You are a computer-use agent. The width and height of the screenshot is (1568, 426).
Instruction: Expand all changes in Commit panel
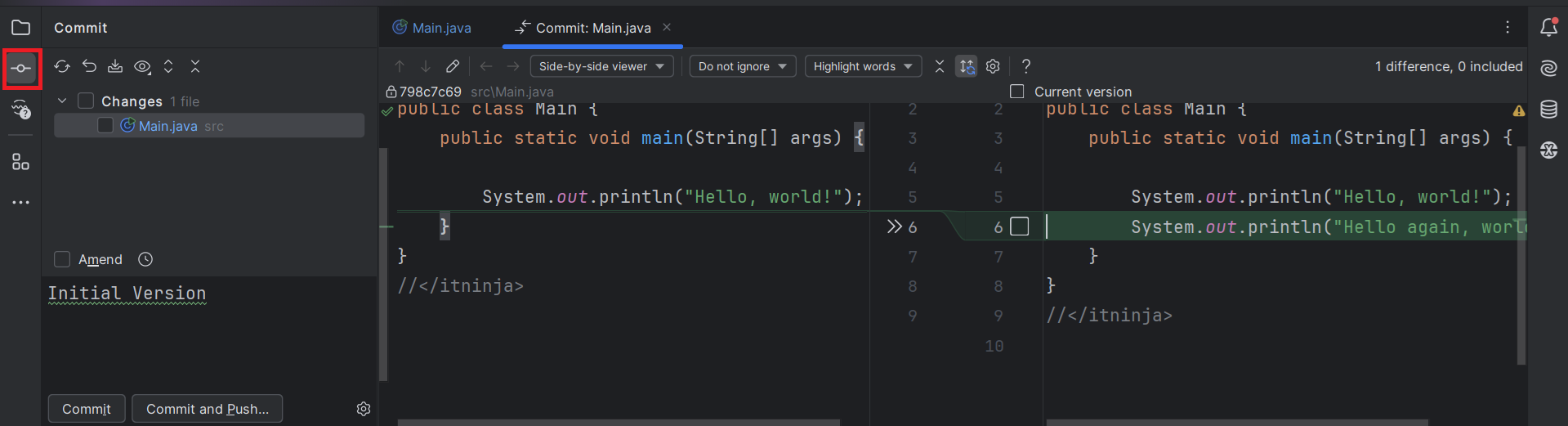pyautogui.click(x=168, y=66)
